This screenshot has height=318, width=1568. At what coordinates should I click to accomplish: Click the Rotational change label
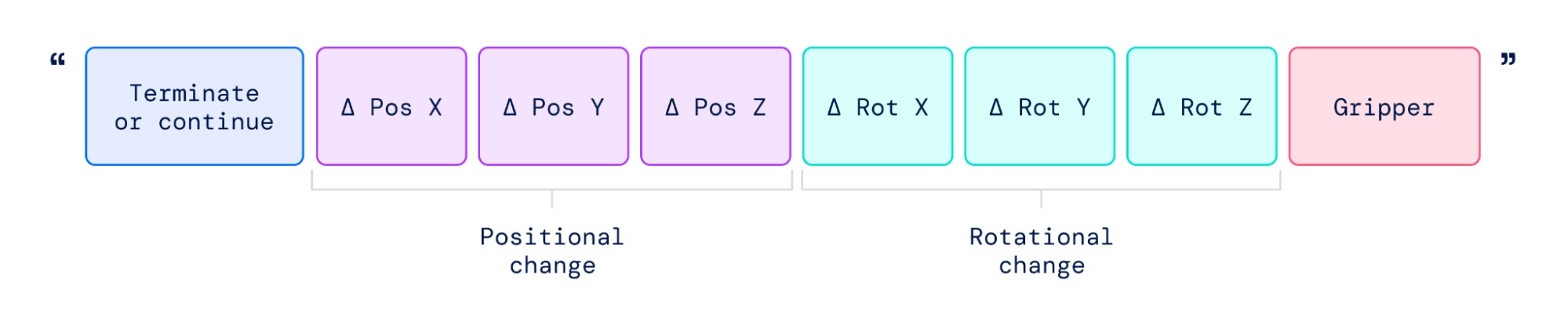click(1042, 251)
